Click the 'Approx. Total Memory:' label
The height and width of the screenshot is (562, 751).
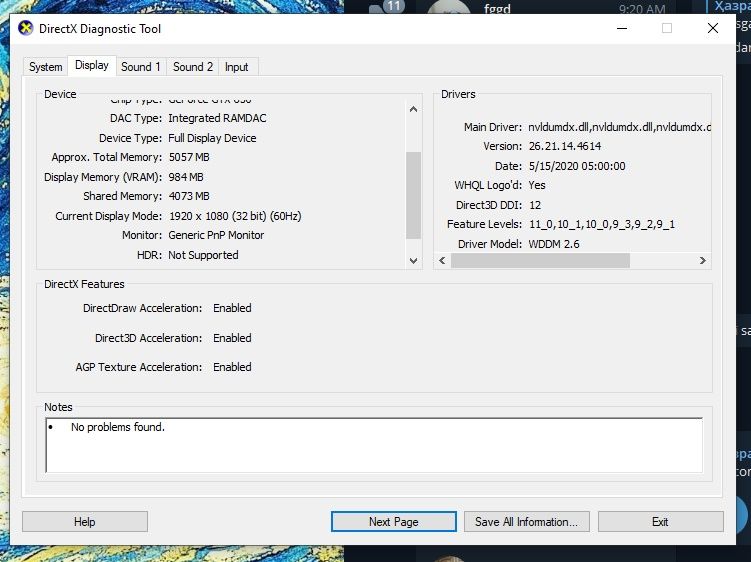[107, 157]
